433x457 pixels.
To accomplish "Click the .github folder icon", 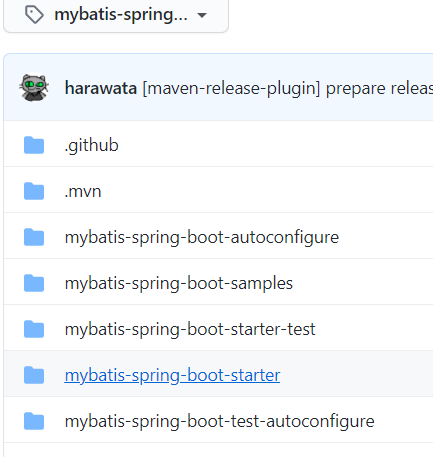I will (x=34, y=145).
